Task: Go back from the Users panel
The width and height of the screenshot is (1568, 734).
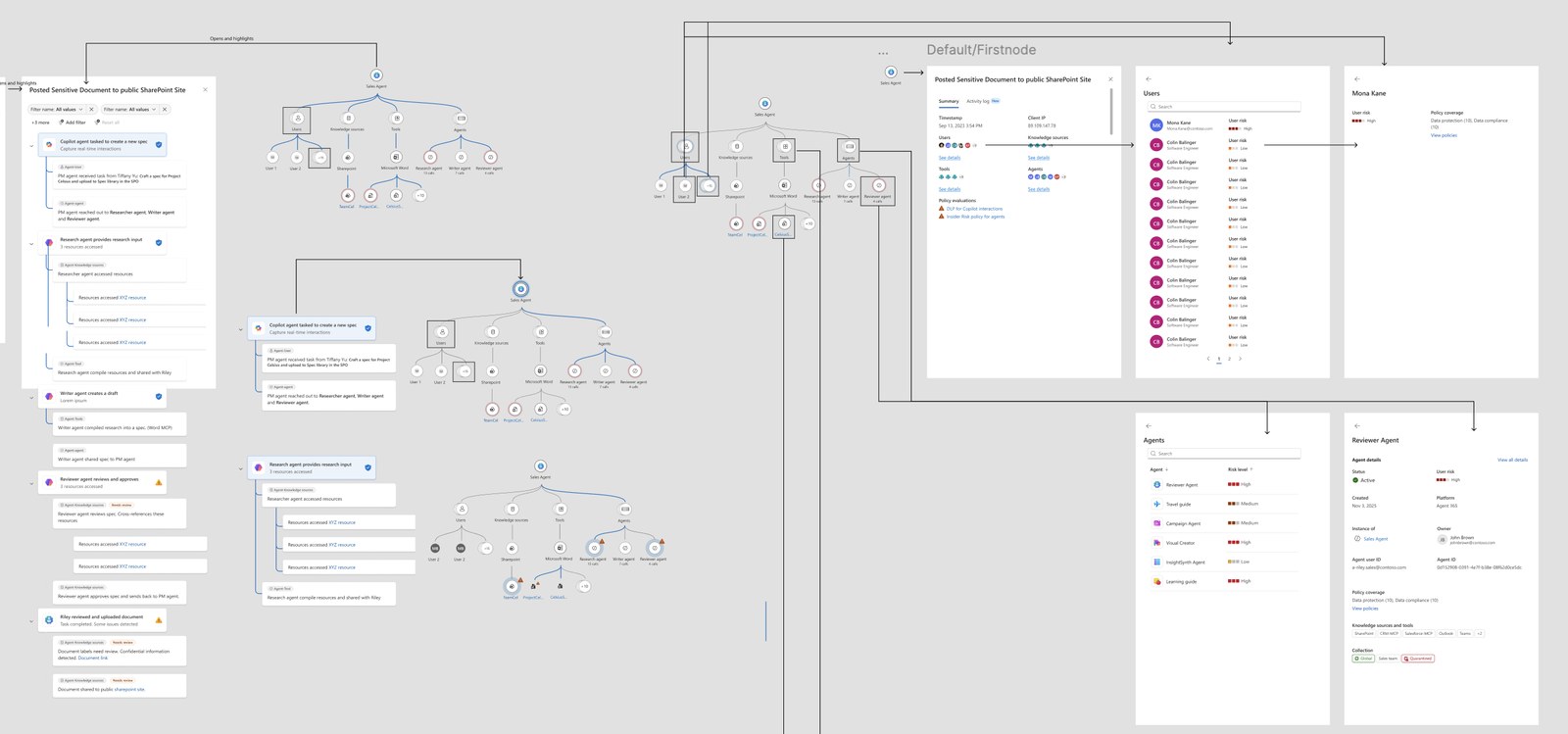Action: coord(1149,79)
